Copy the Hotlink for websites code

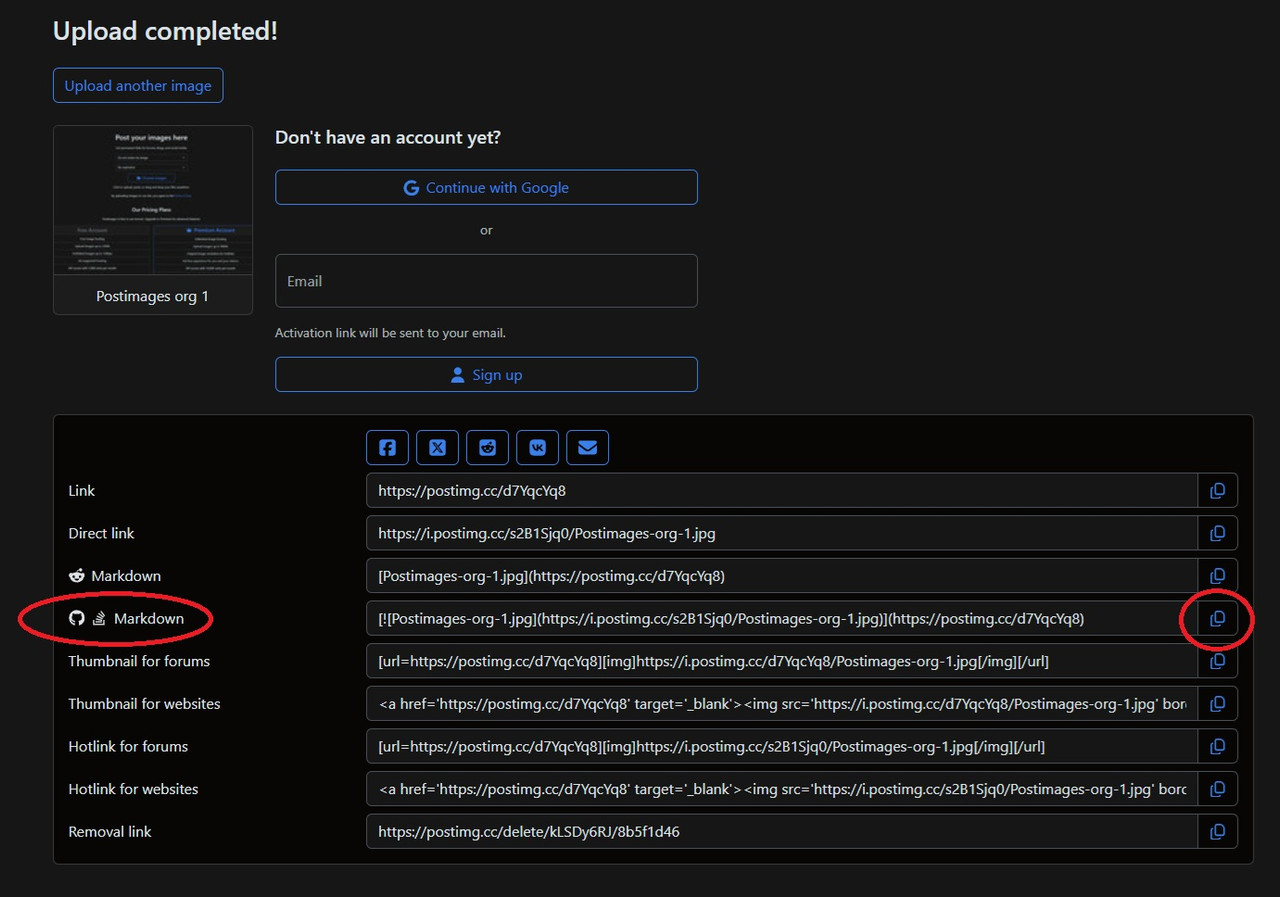click(x=1217, y=789)
